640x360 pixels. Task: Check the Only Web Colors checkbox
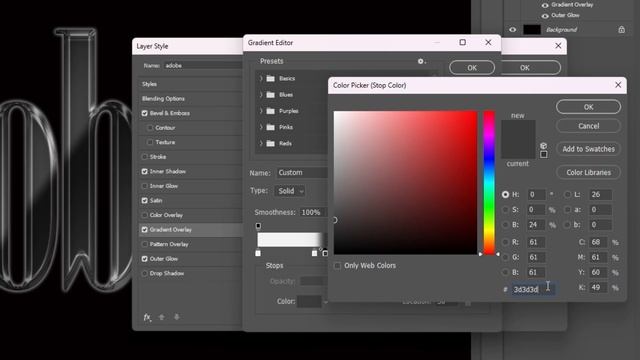[x=338, y=266]
